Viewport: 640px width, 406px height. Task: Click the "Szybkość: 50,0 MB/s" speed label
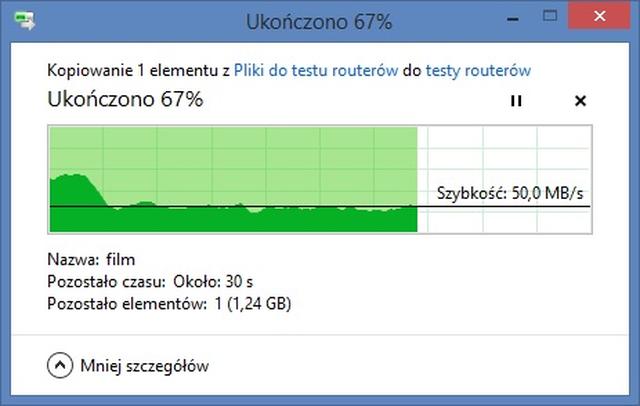click(x=512, y=194)
